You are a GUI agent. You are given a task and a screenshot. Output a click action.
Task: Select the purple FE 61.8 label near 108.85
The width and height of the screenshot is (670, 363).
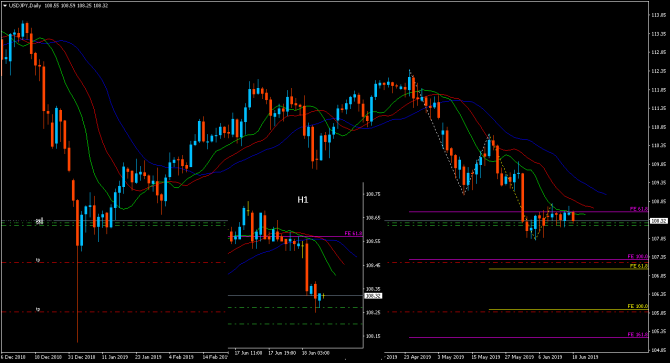pos(639,209)
